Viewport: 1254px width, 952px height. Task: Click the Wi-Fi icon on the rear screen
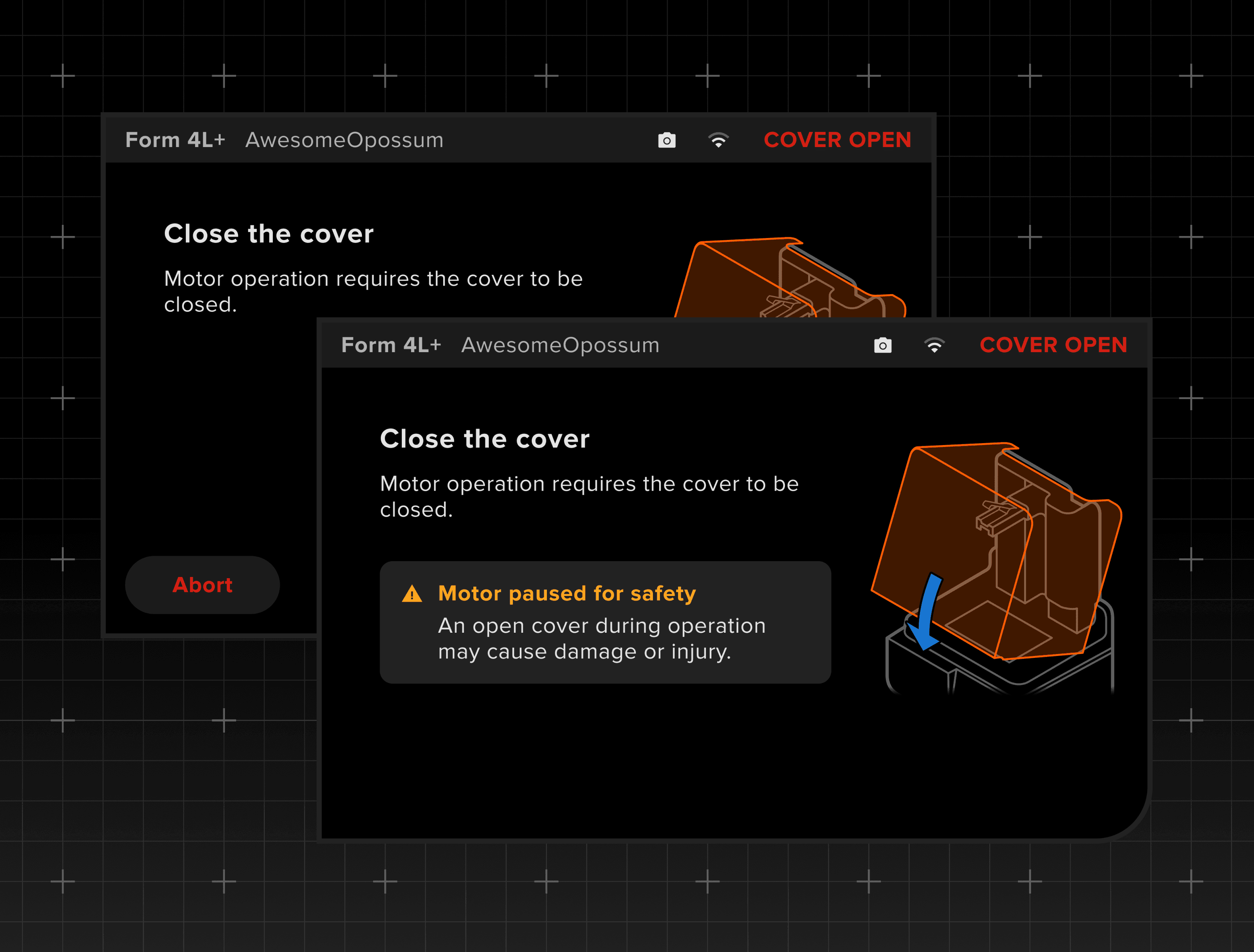pos(718,140)
